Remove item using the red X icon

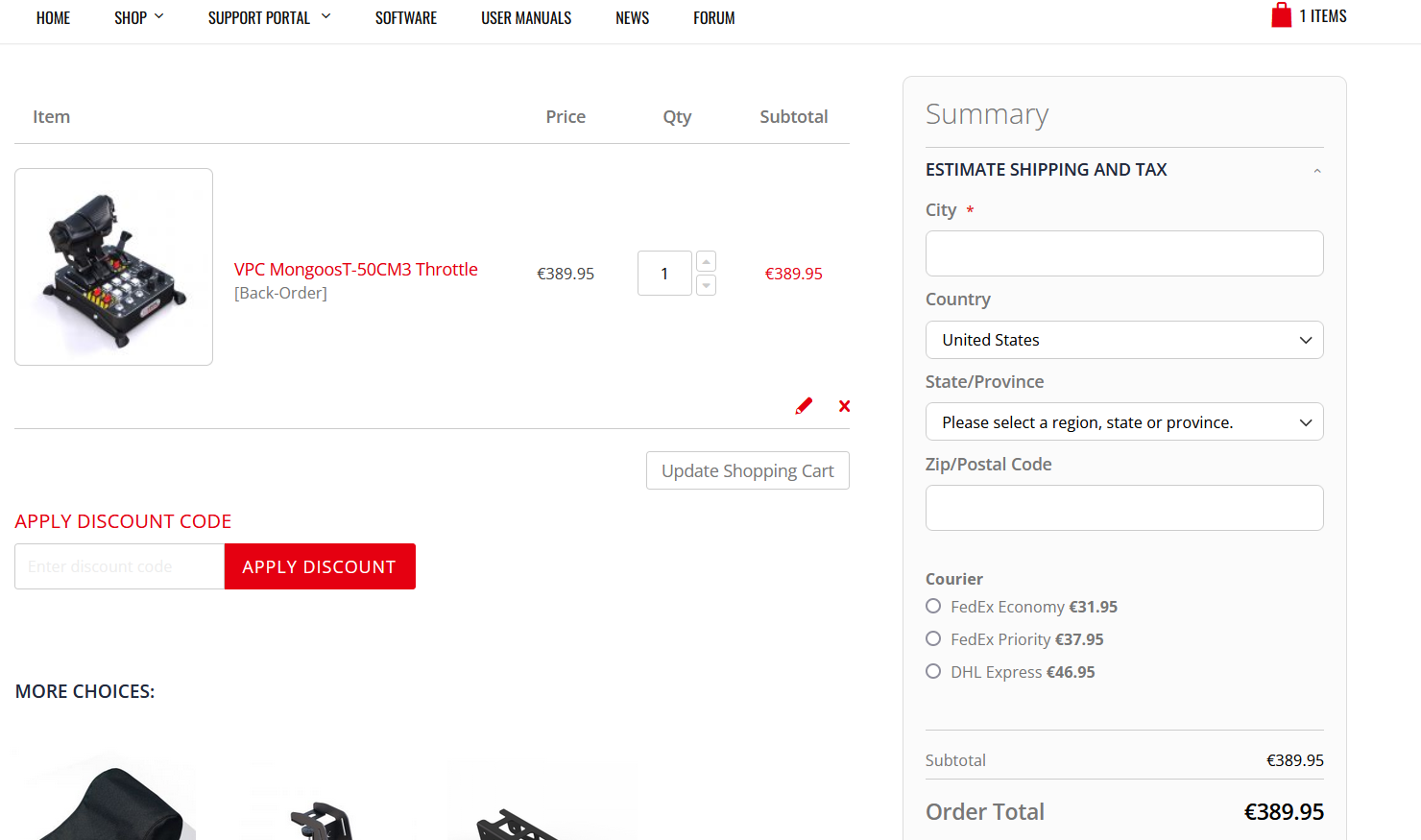(844, 406)
